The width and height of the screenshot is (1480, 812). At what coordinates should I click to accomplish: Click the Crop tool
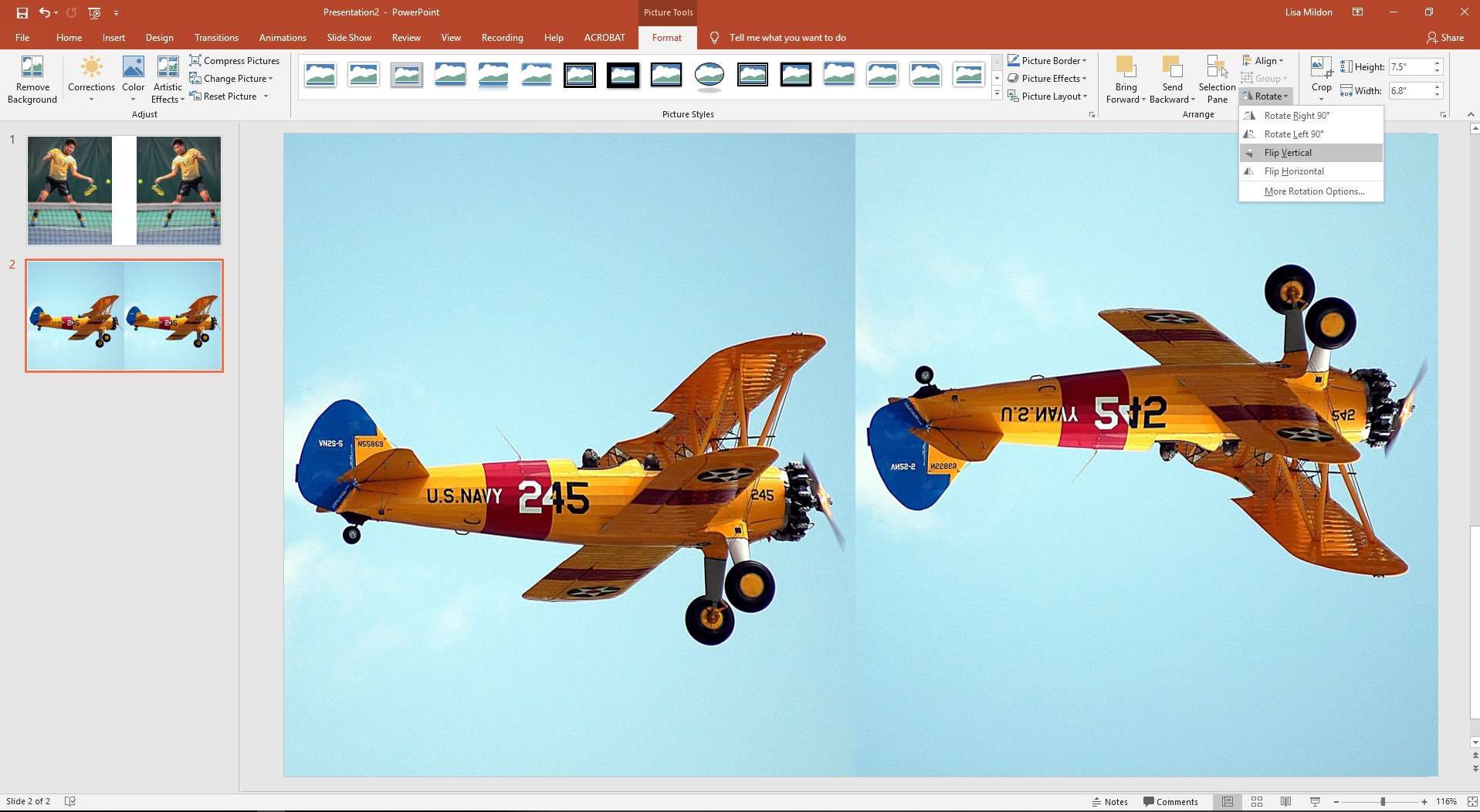coord(1321,79)
